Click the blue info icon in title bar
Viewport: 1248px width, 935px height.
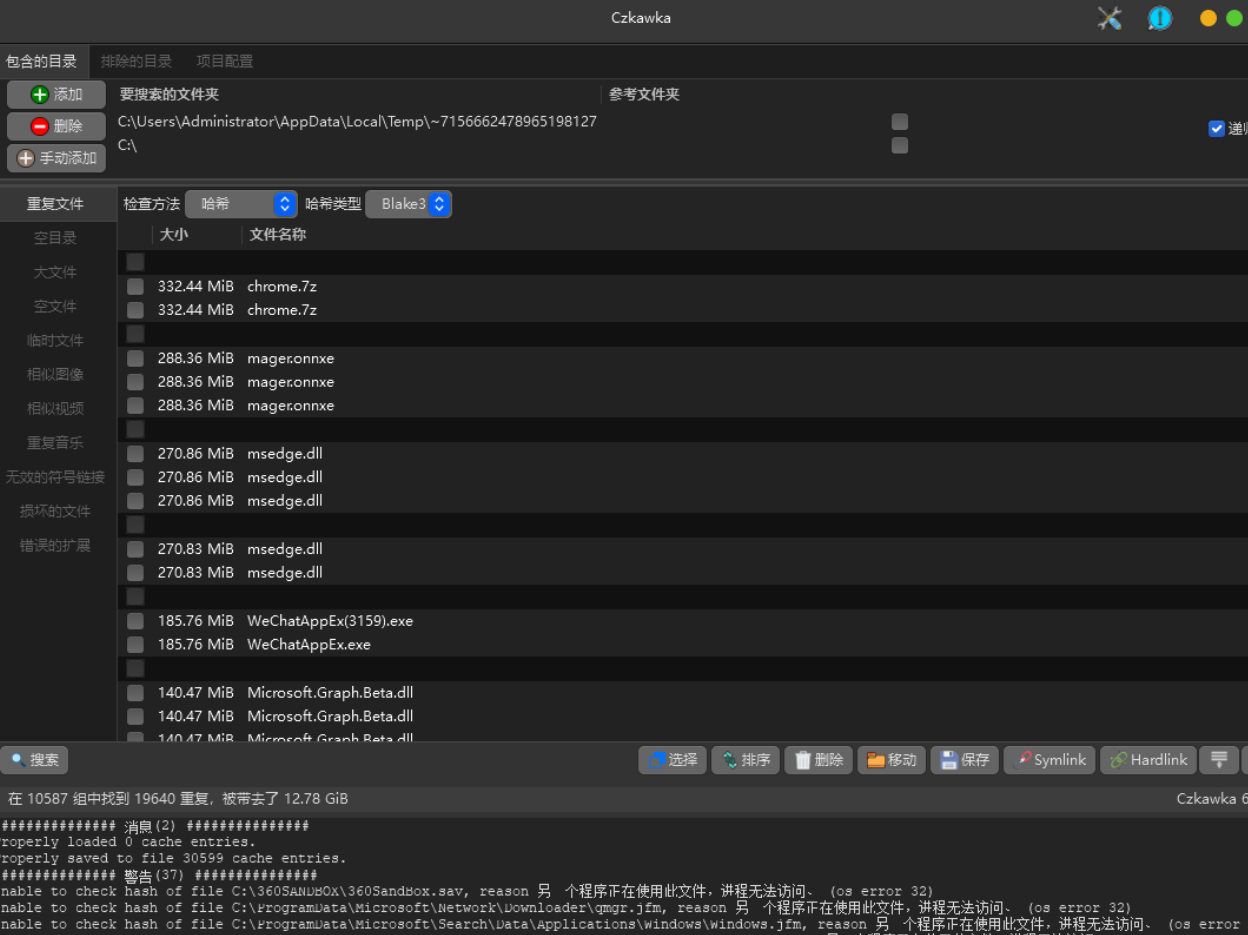pyautogui.click(x=1159, y=18)
